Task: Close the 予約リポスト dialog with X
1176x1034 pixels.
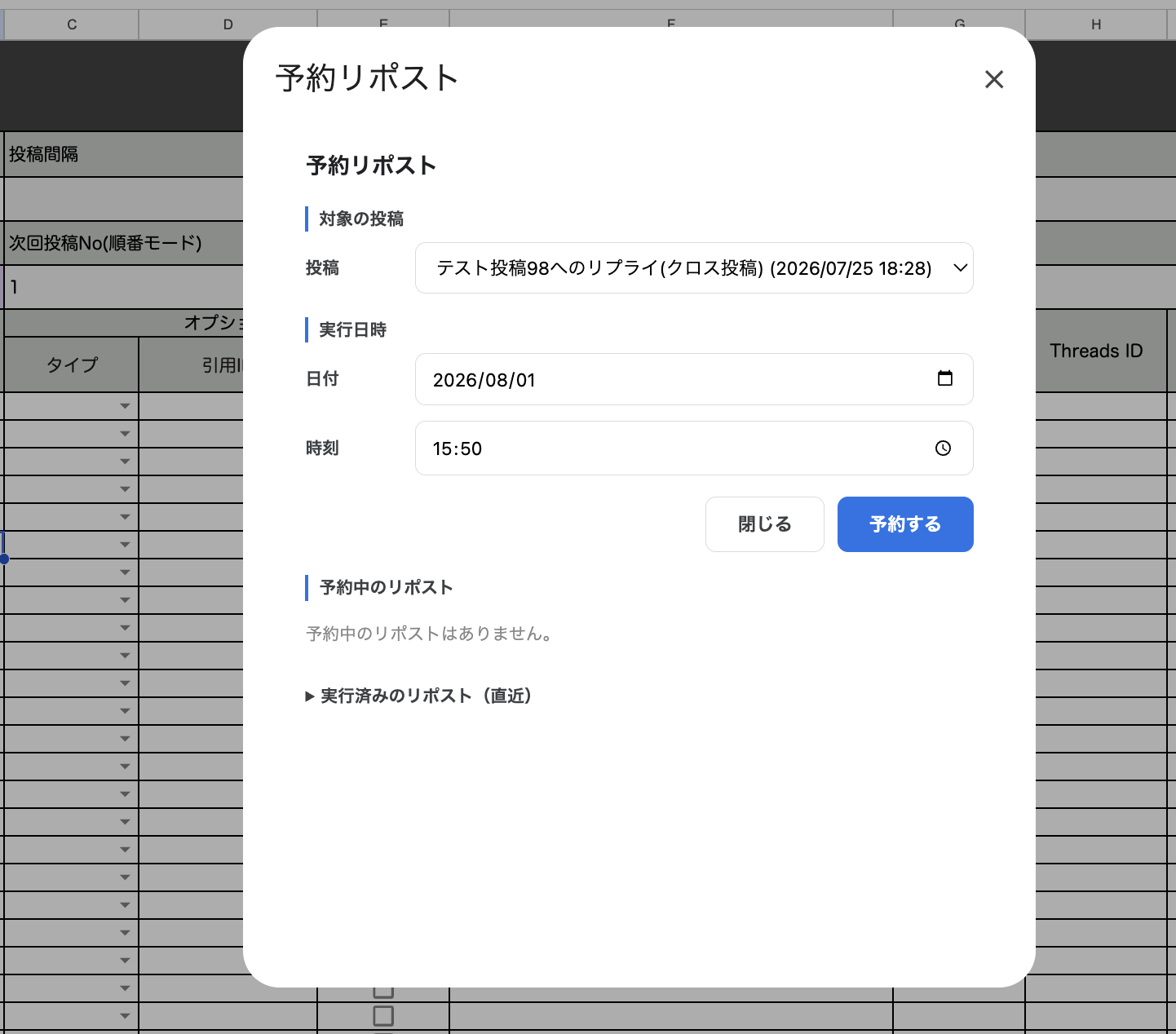Action: coord(993,79)
